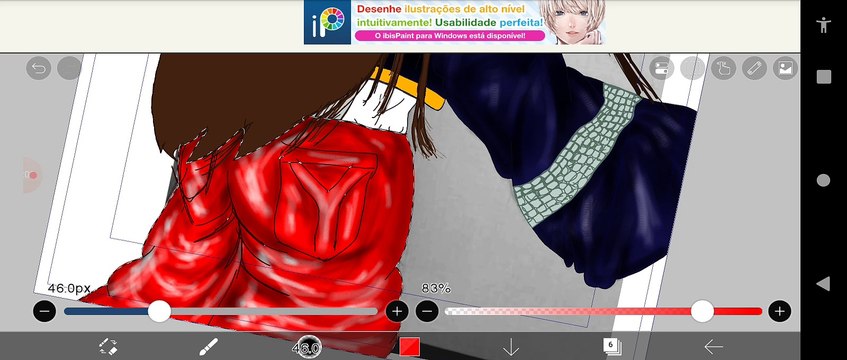Decrease brush thickness with minus button
This screenshot has width=847, height=360.
point(44,311)
